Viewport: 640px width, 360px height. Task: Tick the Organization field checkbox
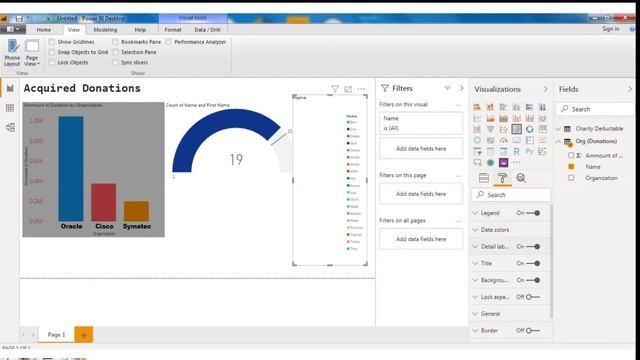(x=571, y=178)
